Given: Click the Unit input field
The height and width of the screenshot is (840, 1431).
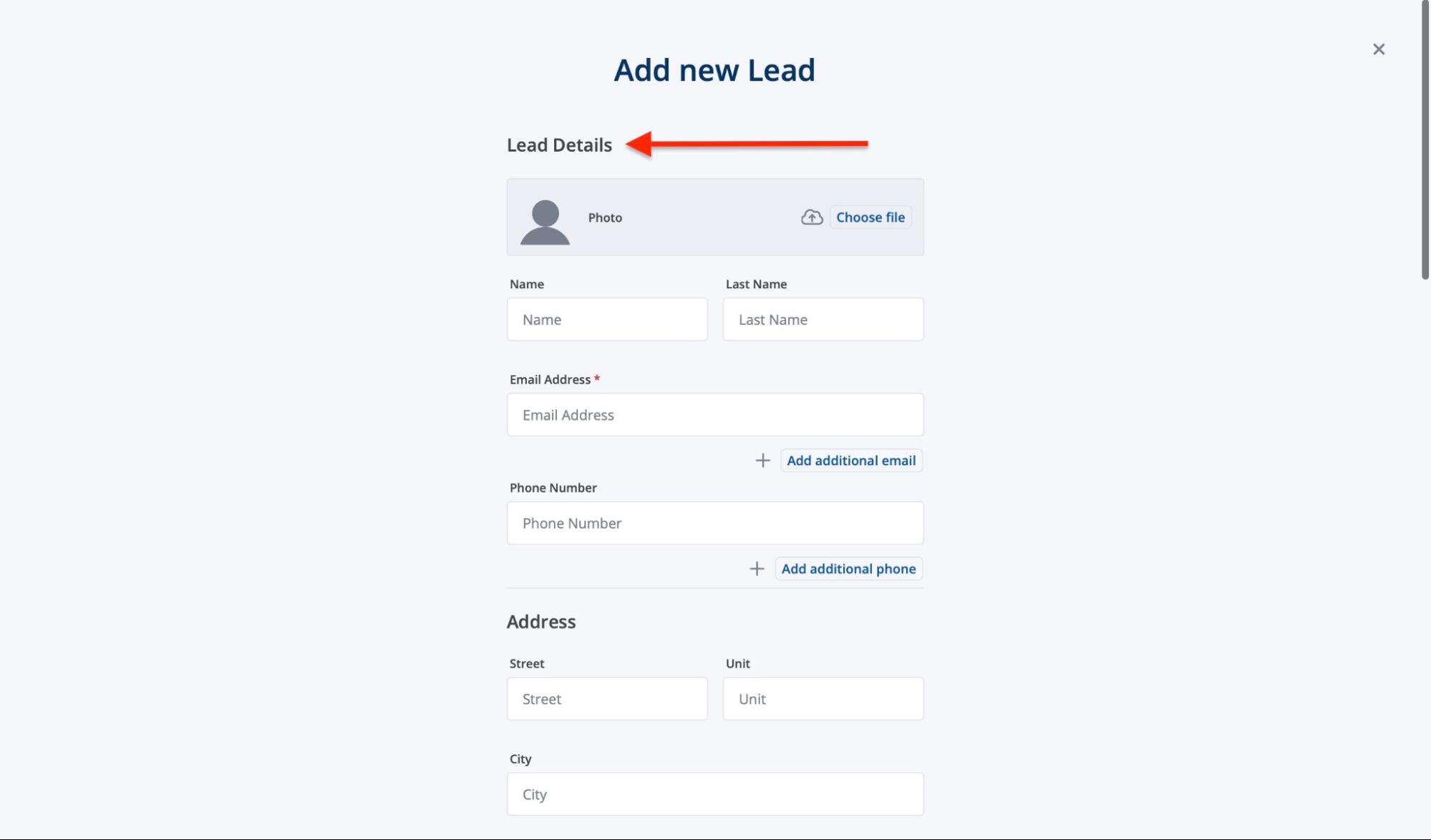Looking at the screenshot, I should (823, 699).
